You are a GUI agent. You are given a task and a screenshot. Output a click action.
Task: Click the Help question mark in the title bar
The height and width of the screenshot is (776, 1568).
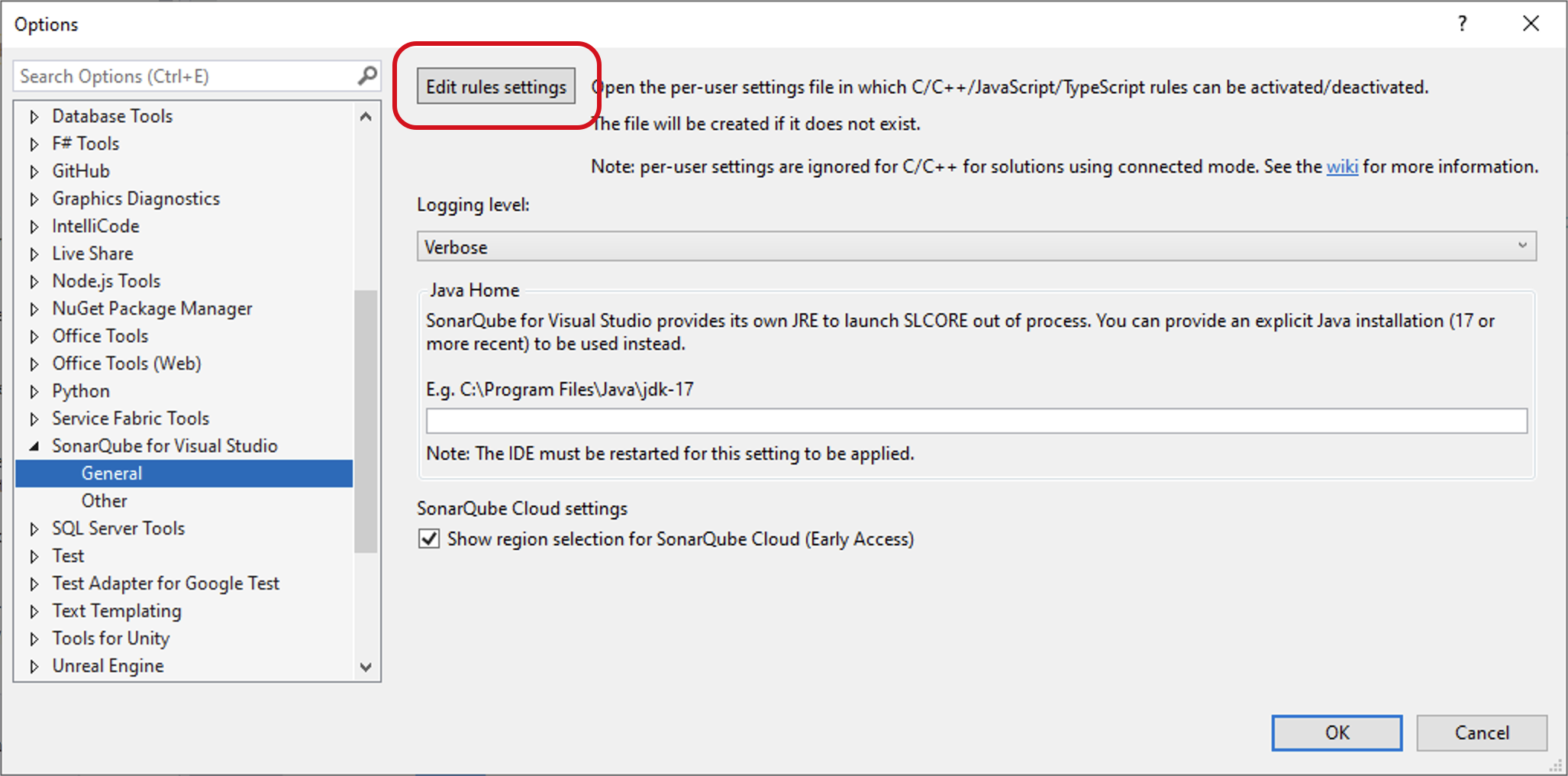[1462, 24]
